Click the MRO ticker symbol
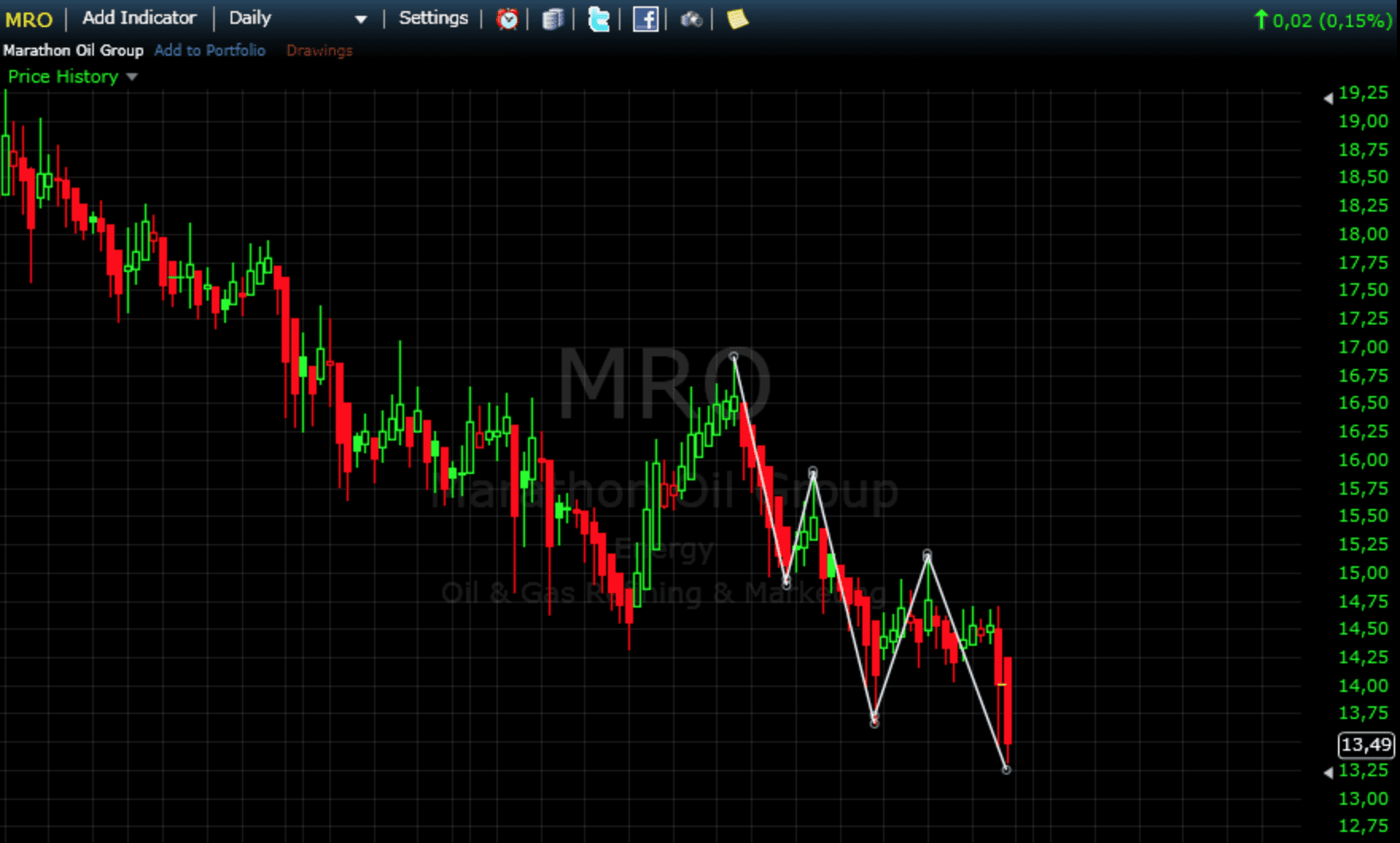This screenshot has width=1400, height=843. pyautogui.click(x=29, y=20)
